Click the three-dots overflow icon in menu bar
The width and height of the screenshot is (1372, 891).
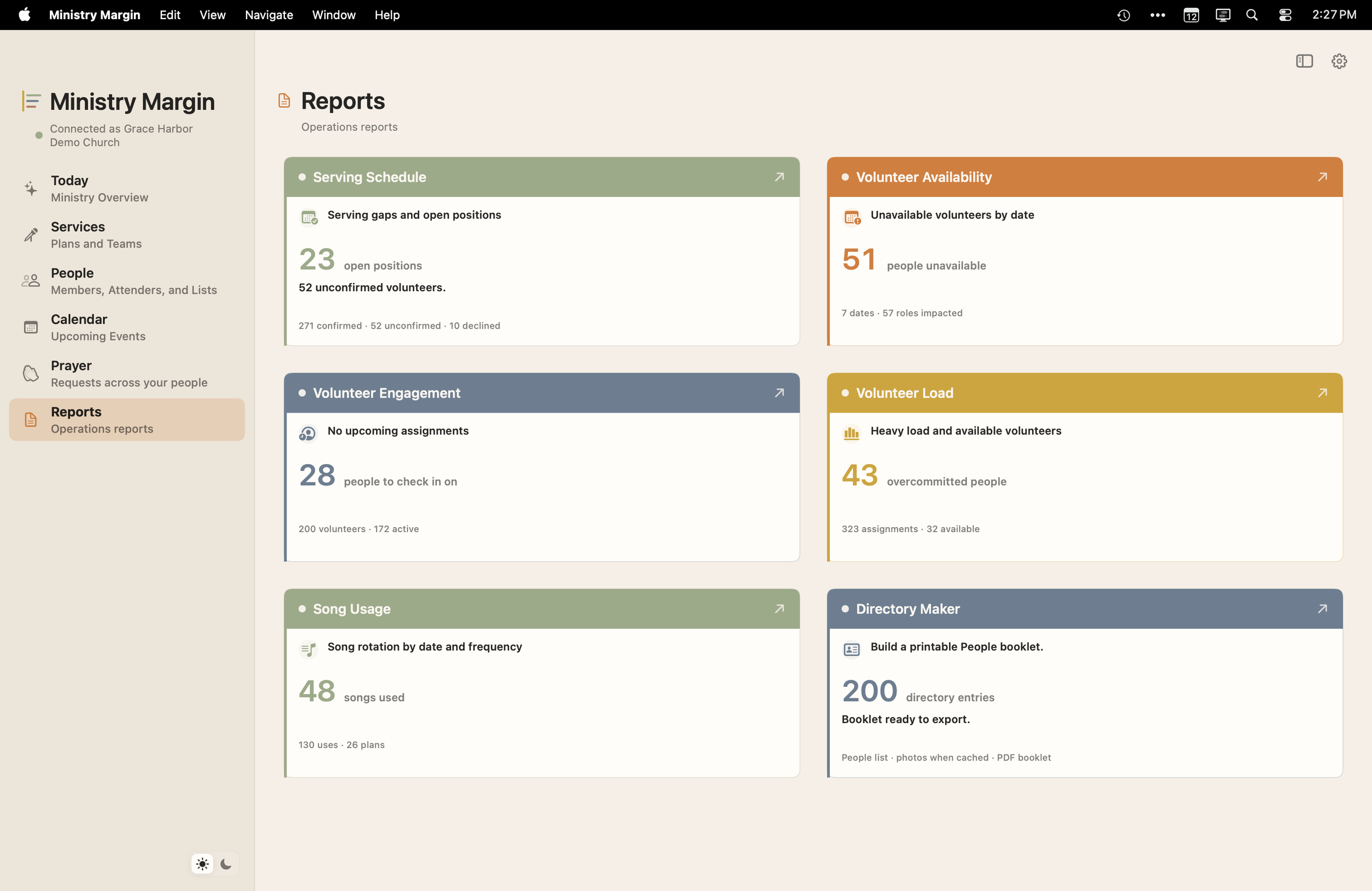(1157, 15)
